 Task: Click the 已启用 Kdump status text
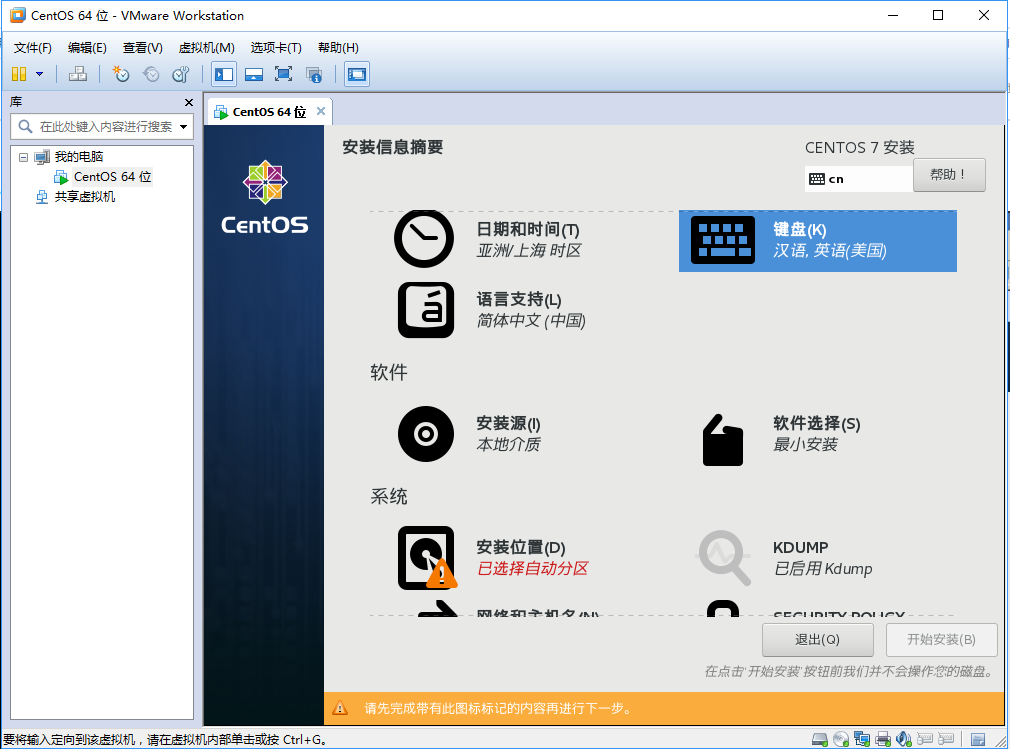tap(823, 569)
